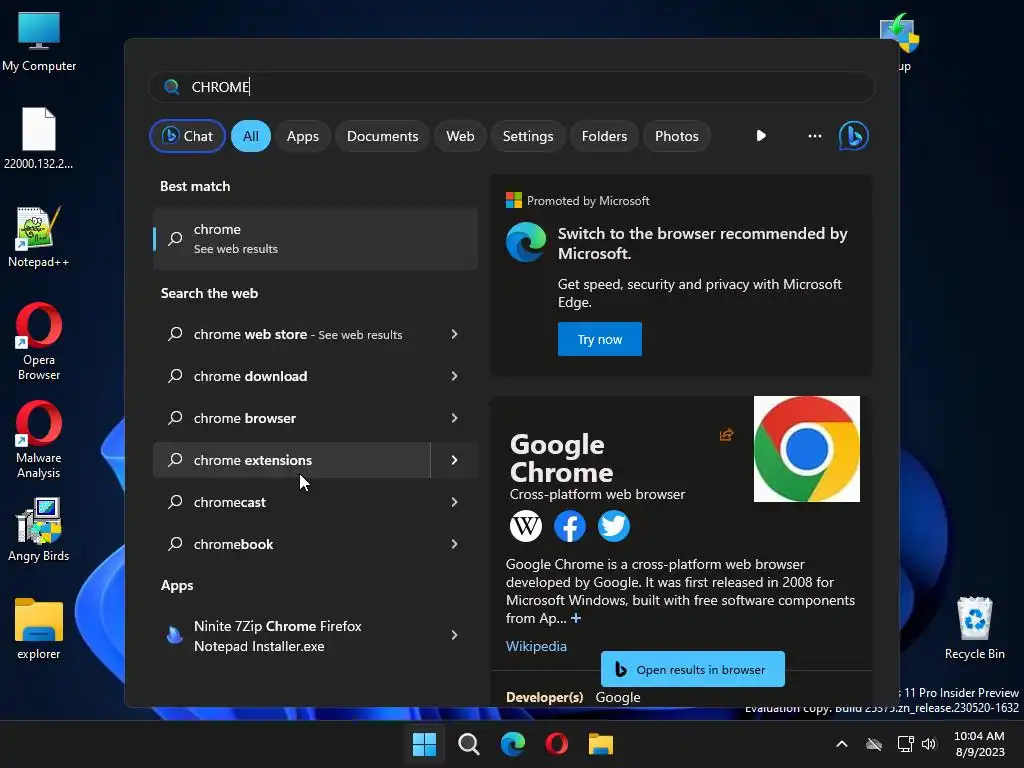Screen dimensions: 1024x768
Task: Click the search input field with CHROME
Action: pyautogui.click(x=512, y=87)
